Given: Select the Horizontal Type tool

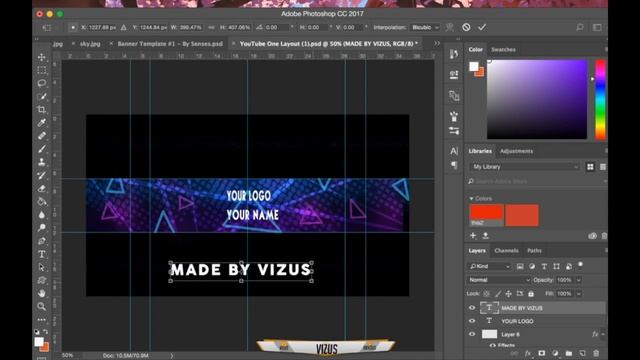Looking at the screenshot, I should [42, 254].
